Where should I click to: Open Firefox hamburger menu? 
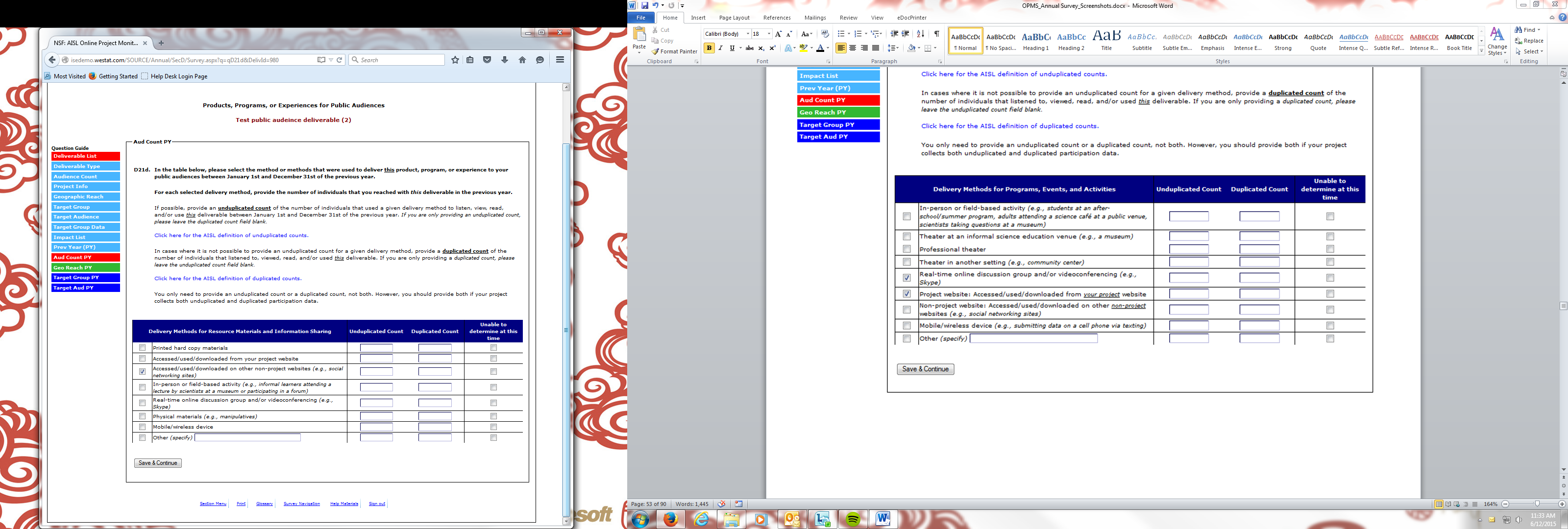(x=560, y=60)
